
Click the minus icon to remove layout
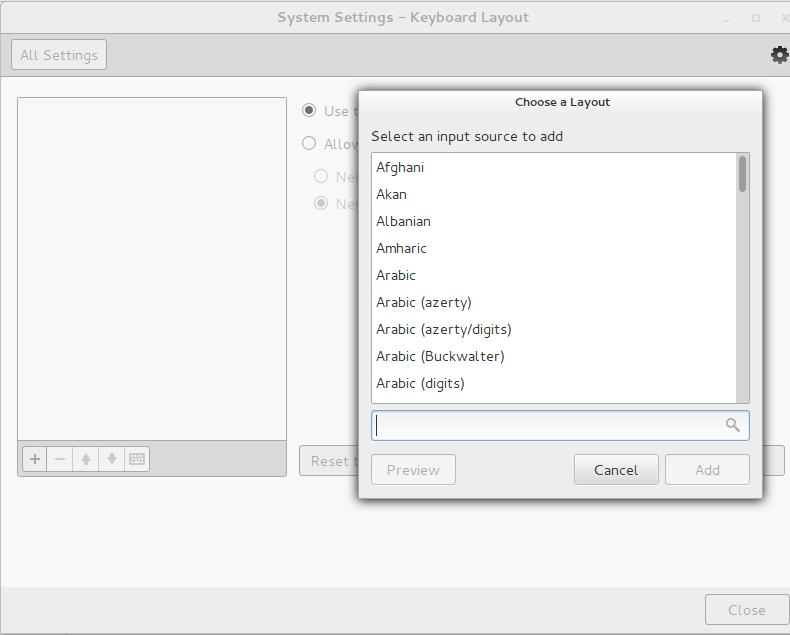click(x=60, y=459)
